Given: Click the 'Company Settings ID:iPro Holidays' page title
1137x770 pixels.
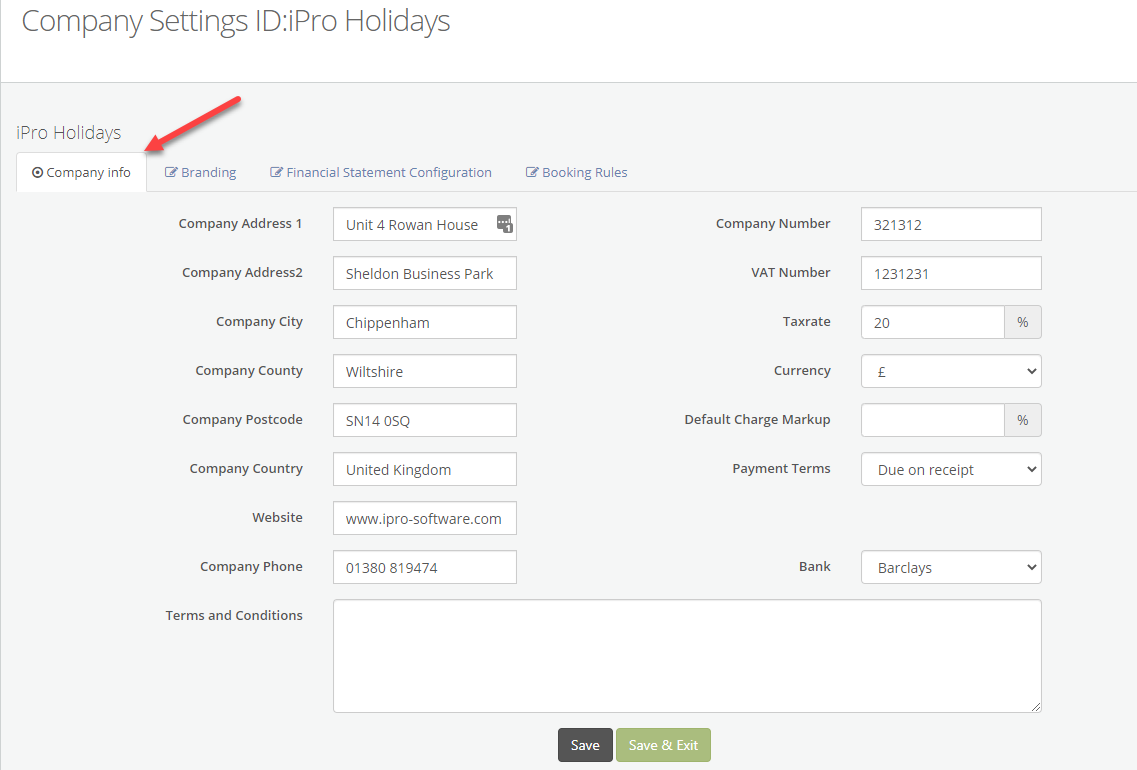Looking at the screenshot, I should 236,21.
